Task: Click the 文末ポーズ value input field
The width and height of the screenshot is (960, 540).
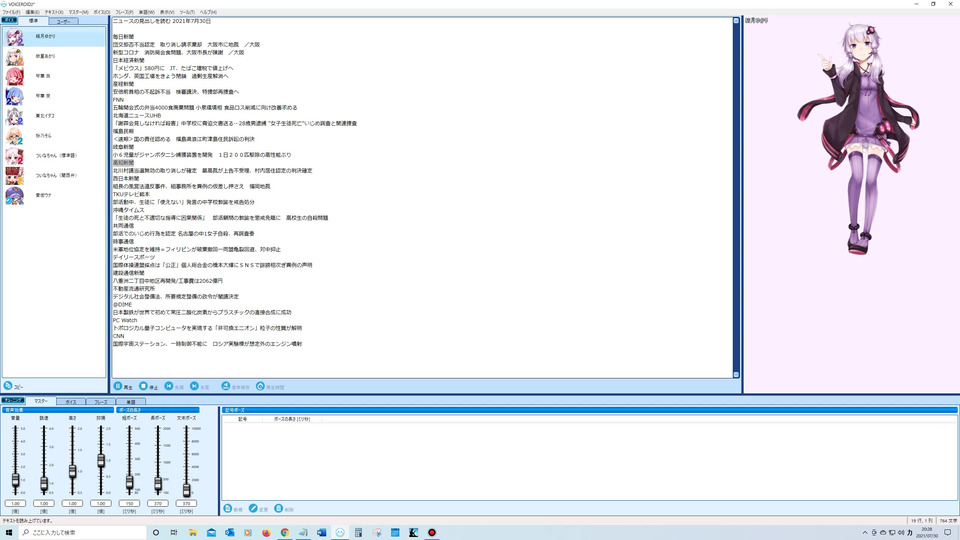Action: pos(186,503)
